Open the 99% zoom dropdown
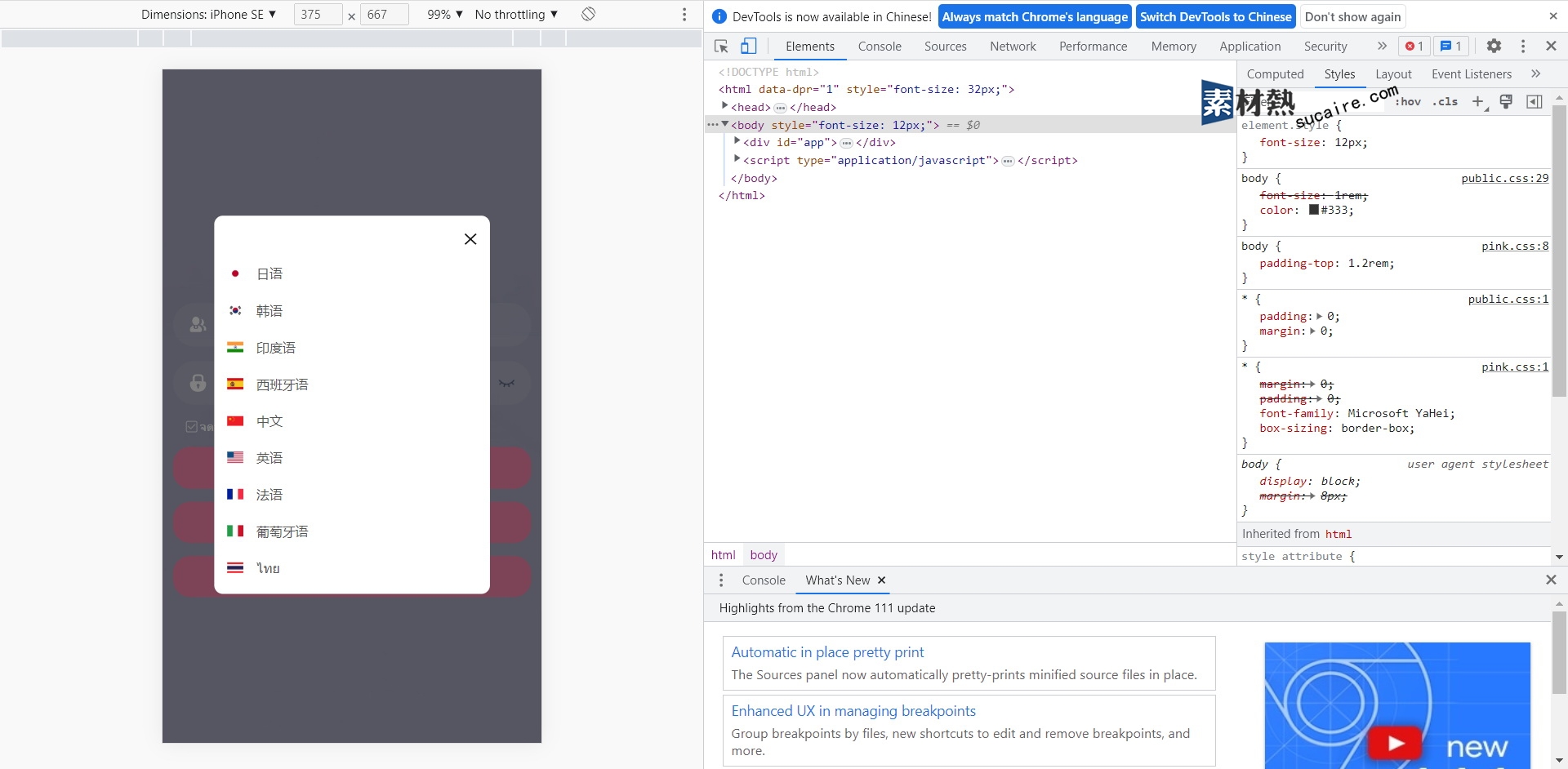Image resolution: width=1568 pixels, height=769 pixels. click(445, 14)
